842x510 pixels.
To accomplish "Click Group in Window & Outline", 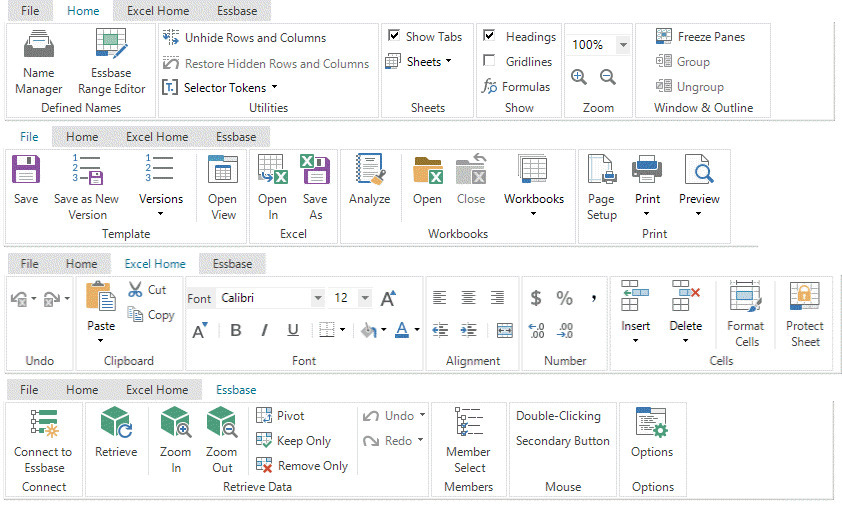I will click(683, 62).
